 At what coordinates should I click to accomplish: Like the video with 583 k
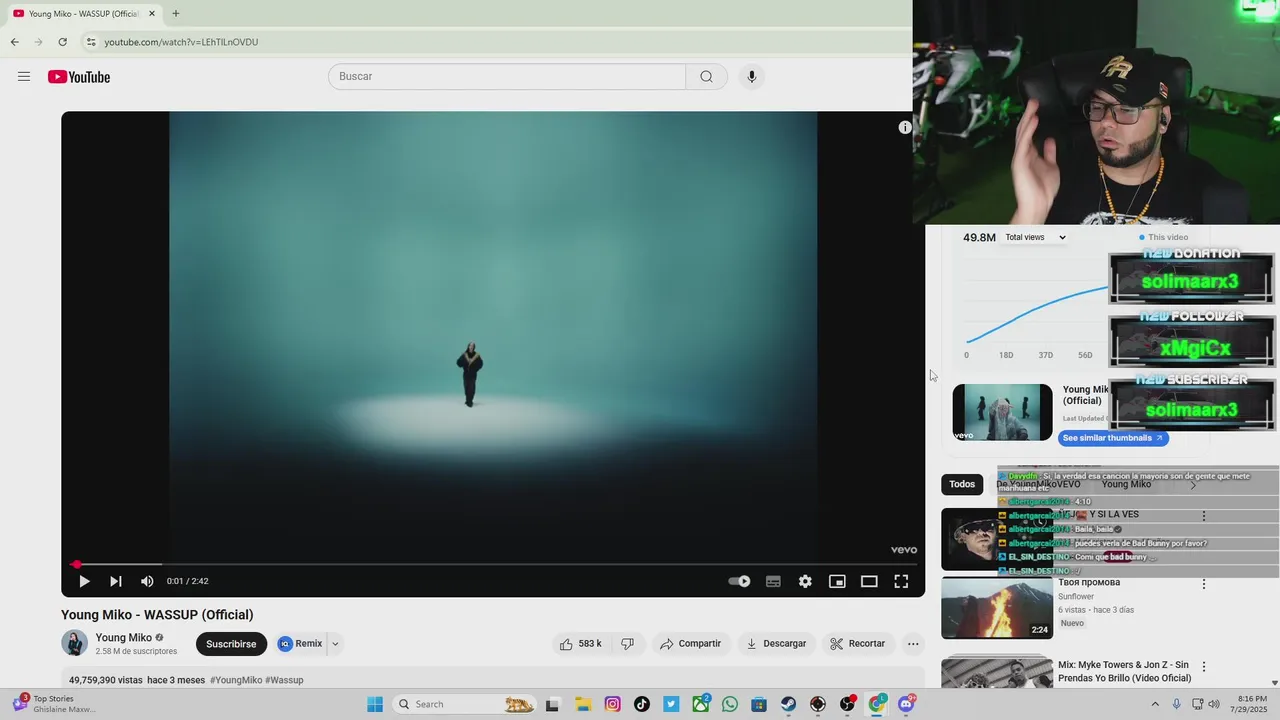(581, 644)
